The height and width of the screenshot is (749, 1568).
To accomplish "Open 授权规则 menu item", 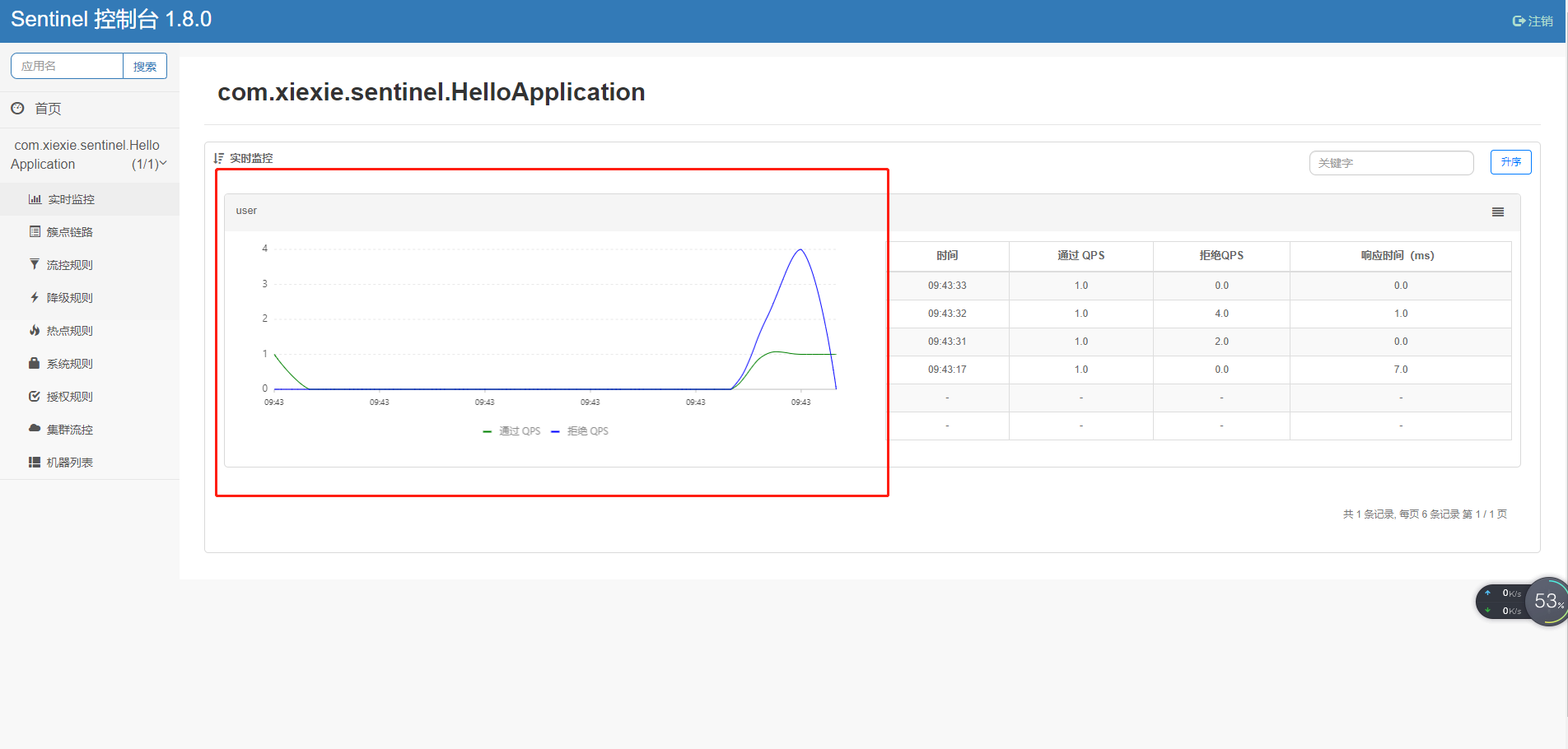I will click(x=90, y=397).
